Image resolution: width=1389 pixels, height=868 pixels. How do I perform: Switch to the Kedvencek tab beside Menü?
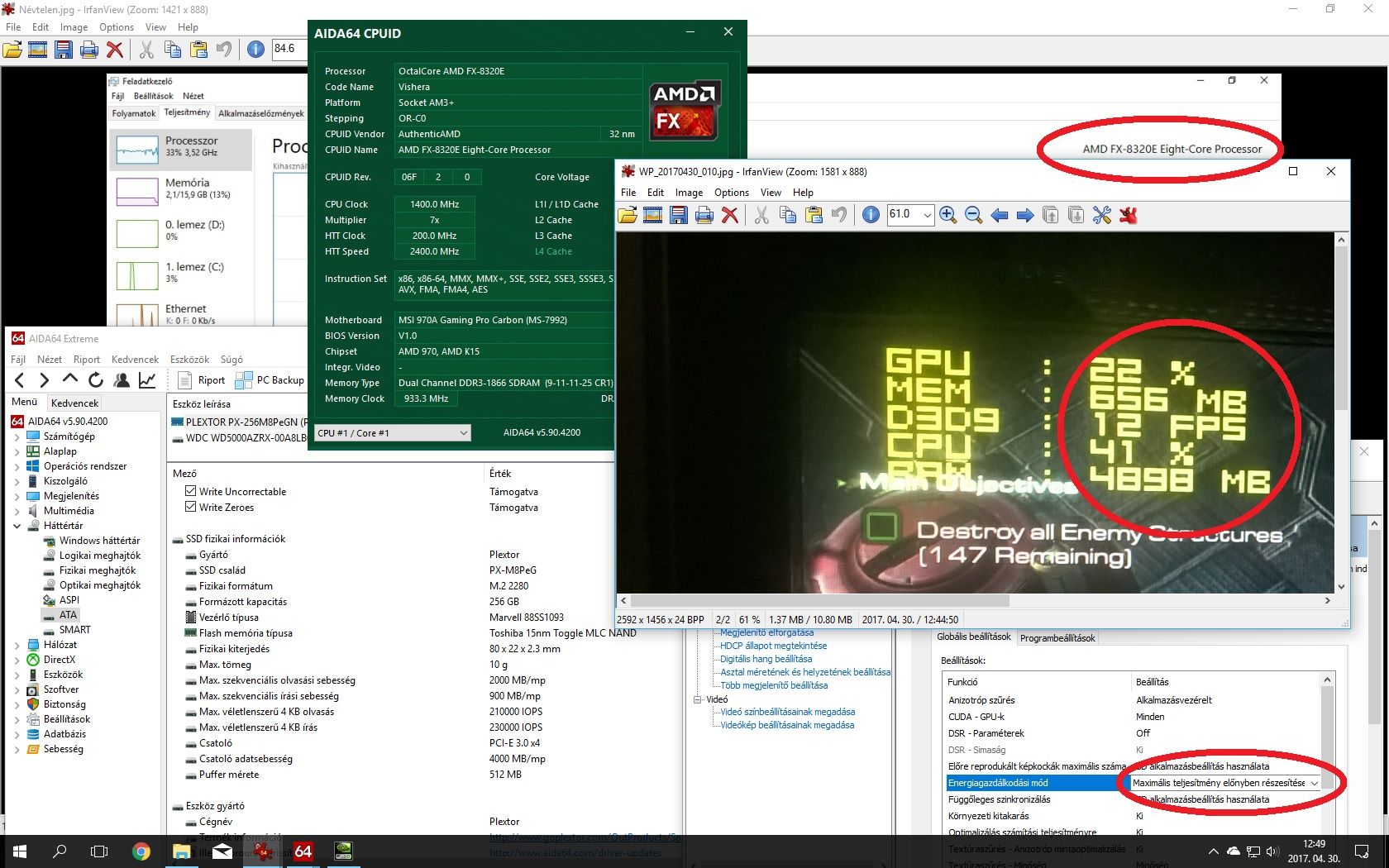(74, 403)
